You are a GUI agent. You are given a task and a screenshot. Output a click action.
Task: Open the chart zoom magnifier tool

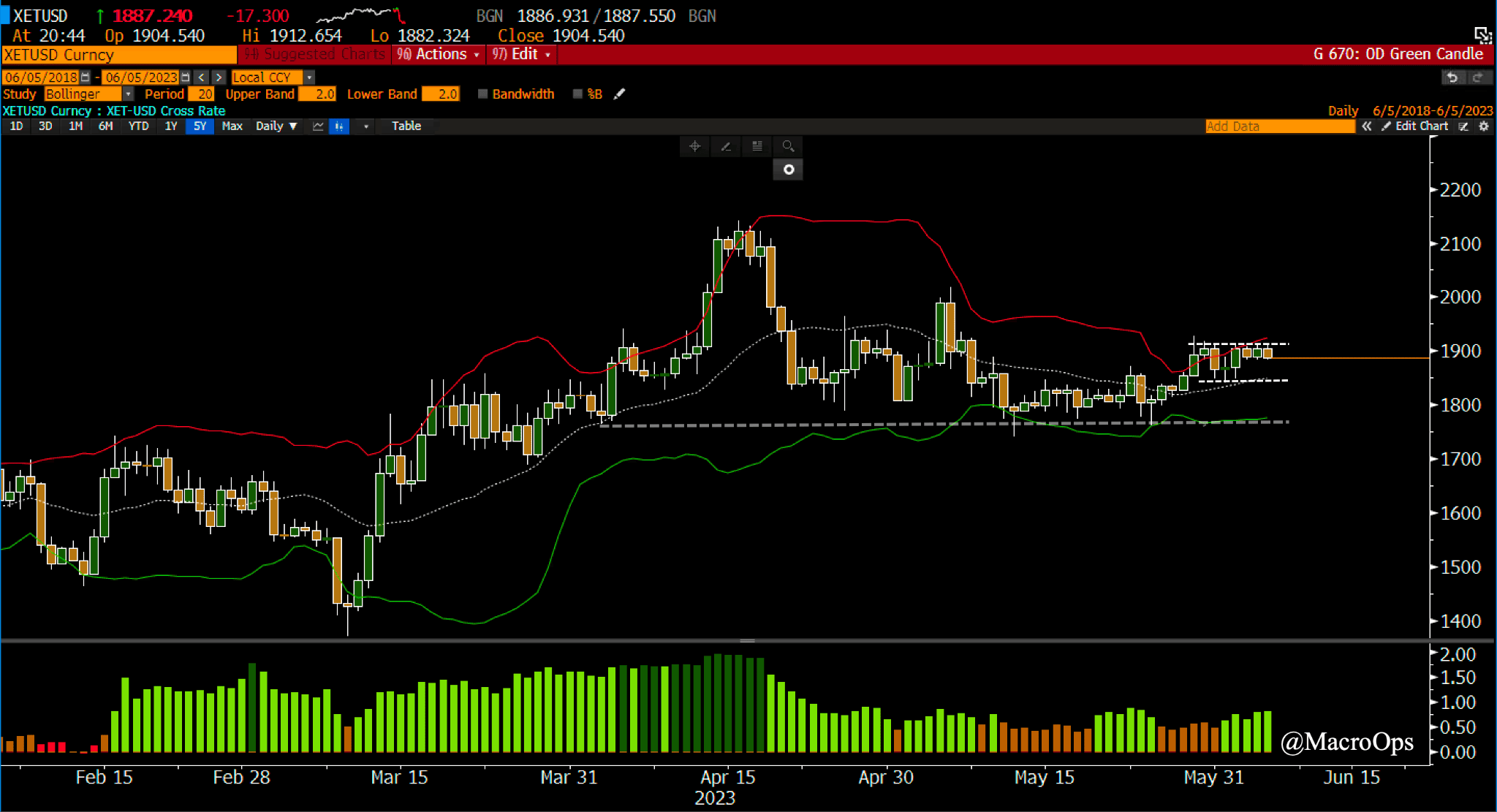coord(788,146)
